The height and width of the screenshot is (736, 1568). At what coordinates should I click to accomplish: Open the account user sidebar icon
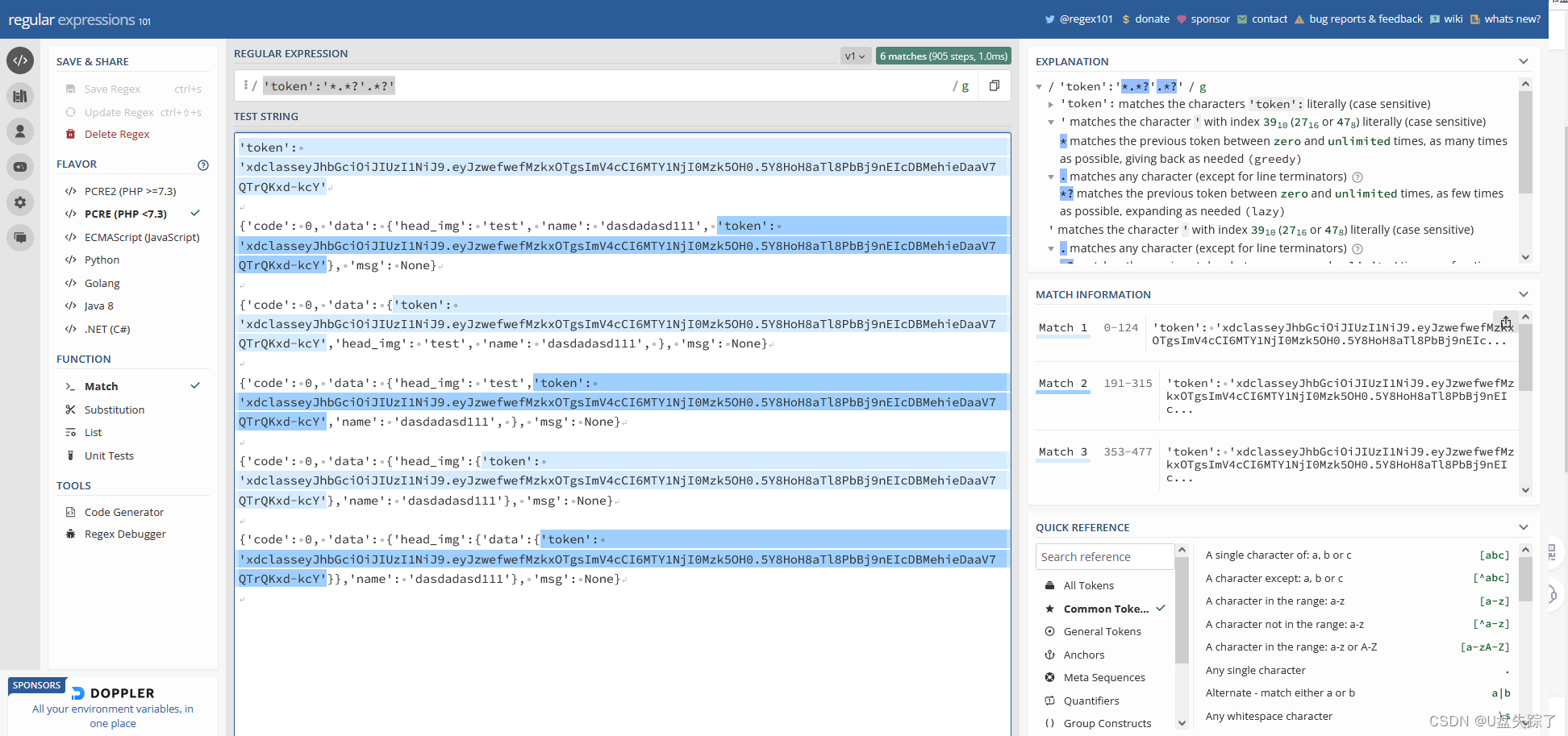click(x=20, y=131)
